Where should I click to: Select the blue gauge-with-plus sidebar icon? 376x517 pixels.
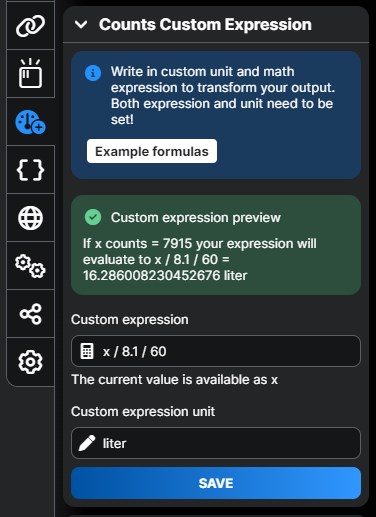[30, 122]
